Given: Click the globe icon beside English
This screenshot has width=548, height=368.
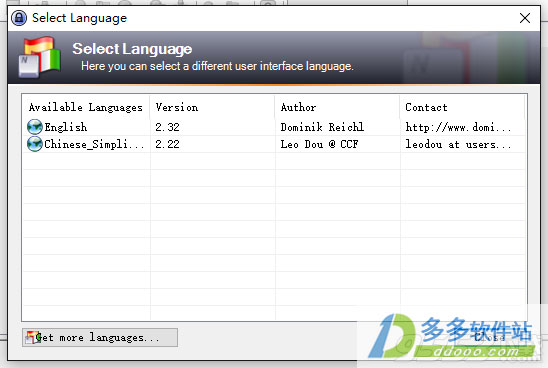Looking at the screenshot, I should click(x=35, y=127).
